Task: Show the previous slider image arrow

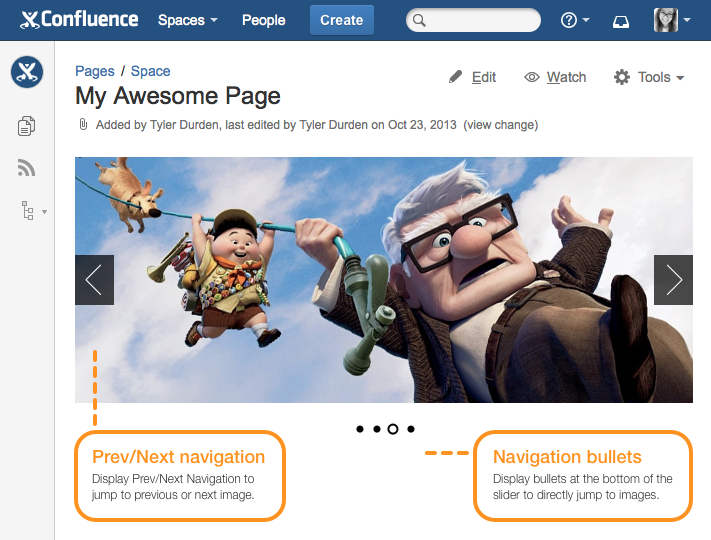Action: click(x=94, y=280)
